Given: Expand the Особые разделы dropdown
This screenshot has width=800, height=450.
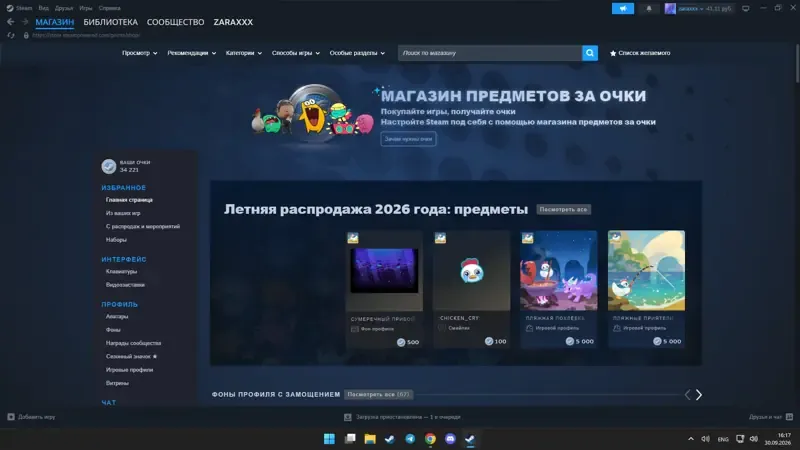Looking at the screenshot, I should click(357, 53).
